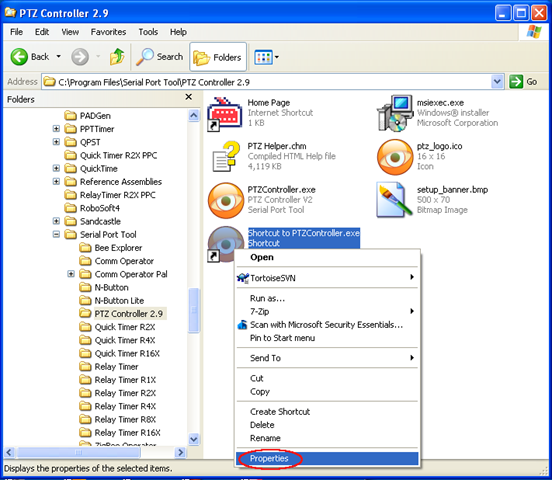Select the msiexec.exe installer icon
Image resolution: width=552 pixels, height=480 pixels.
(x=395, y=113)
